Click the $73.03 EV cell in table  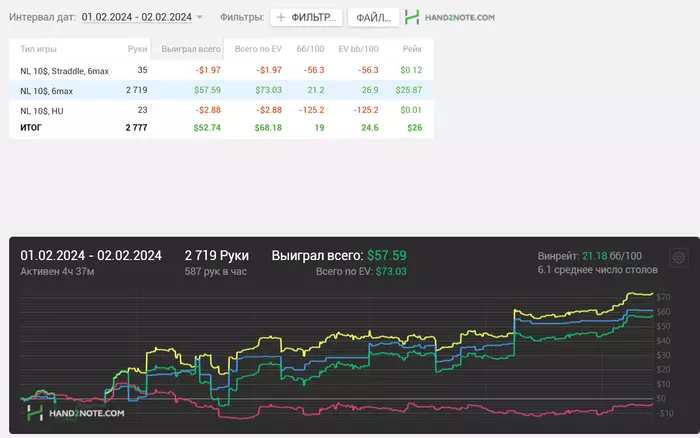[x=268, y=90]
